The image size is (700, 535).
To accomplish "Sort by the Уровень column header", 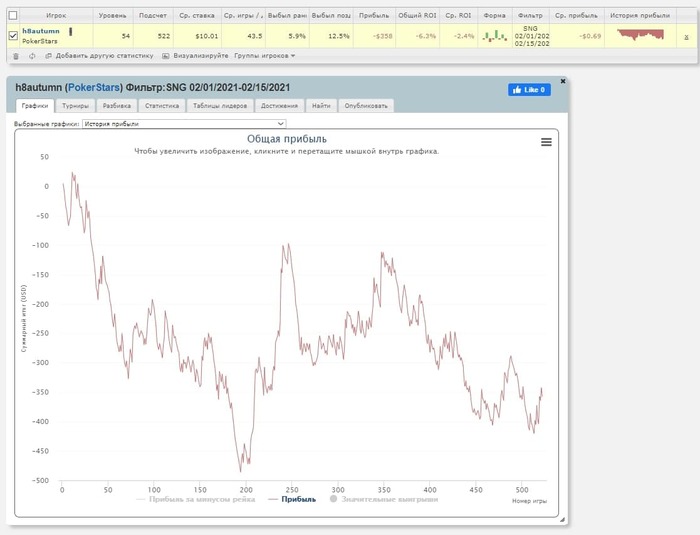I will click(112, 16).
